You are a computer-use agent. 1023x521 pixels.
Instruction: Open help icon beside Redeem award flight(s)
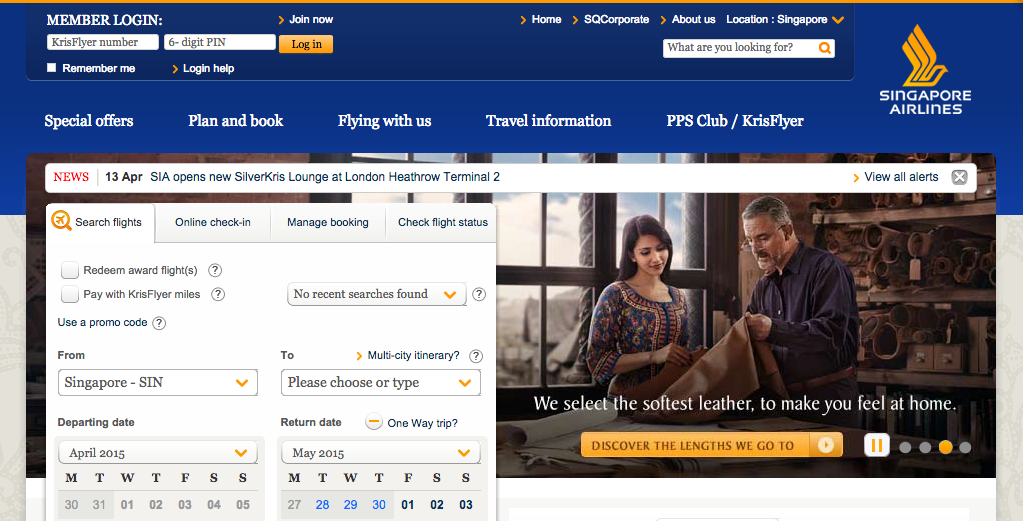[x=215, y=270]
